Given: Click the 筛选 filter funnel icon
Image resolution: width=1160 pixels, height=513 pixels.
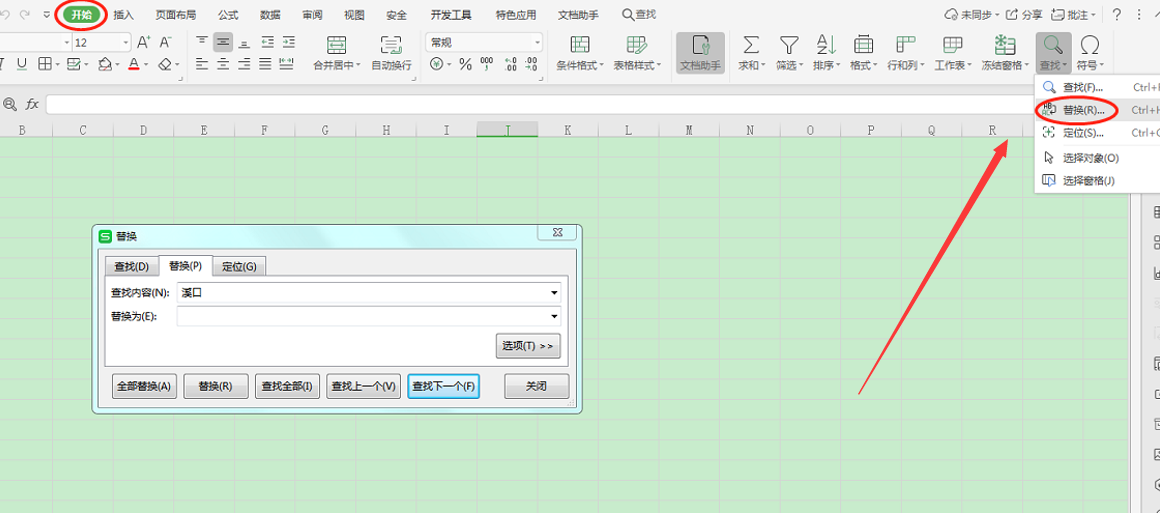Looking at the screenshot, I should (789, 45).
